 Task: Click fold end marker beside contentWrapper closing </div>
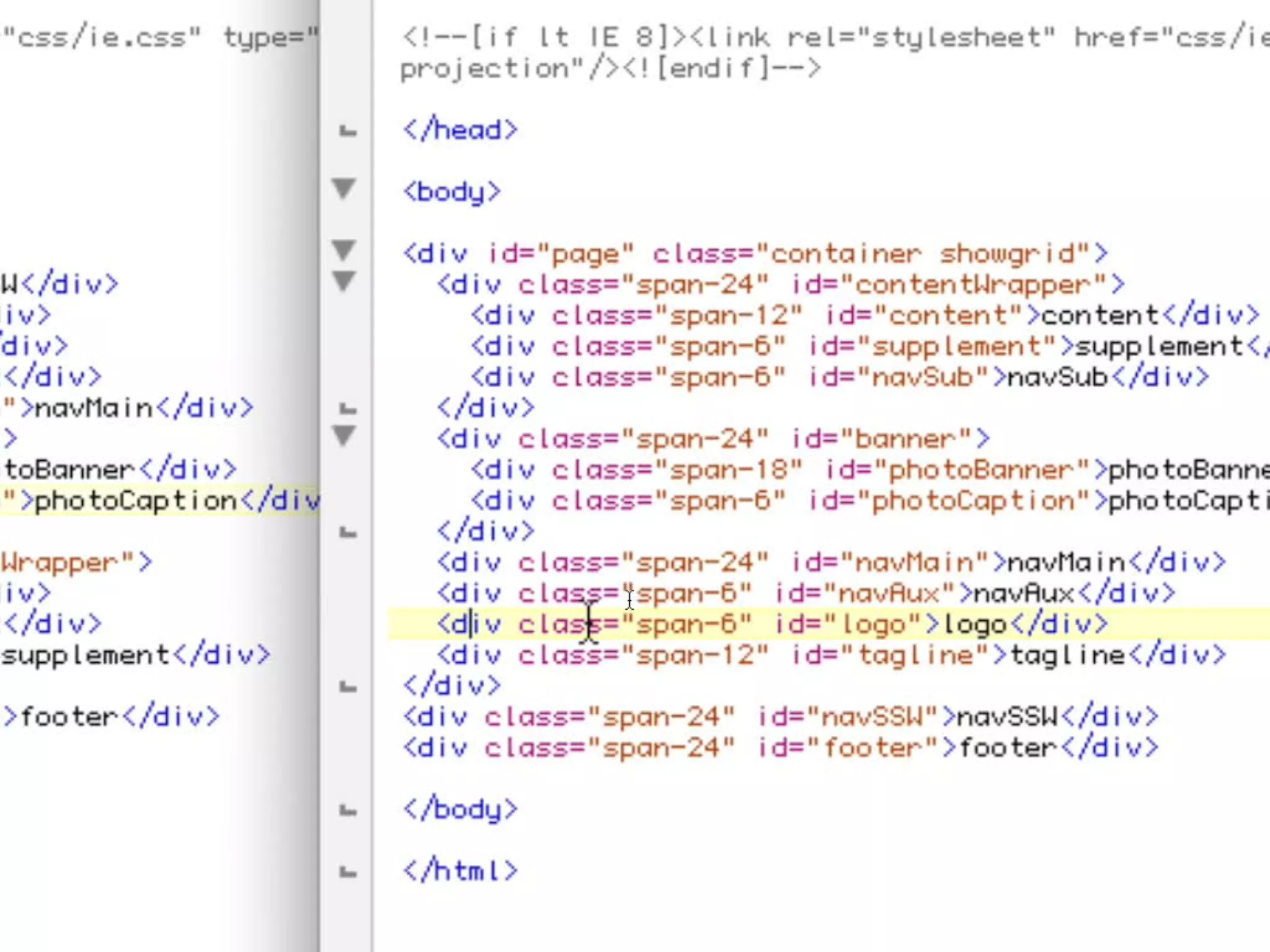tap(348, 409)
